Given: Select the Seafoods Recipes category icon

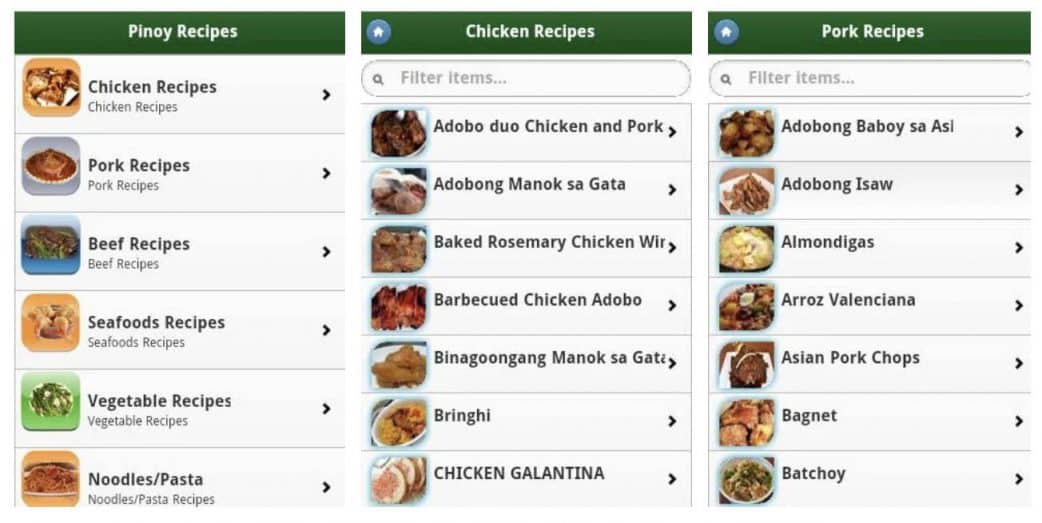Looking at the screenshot, I should tap(51, 323).
